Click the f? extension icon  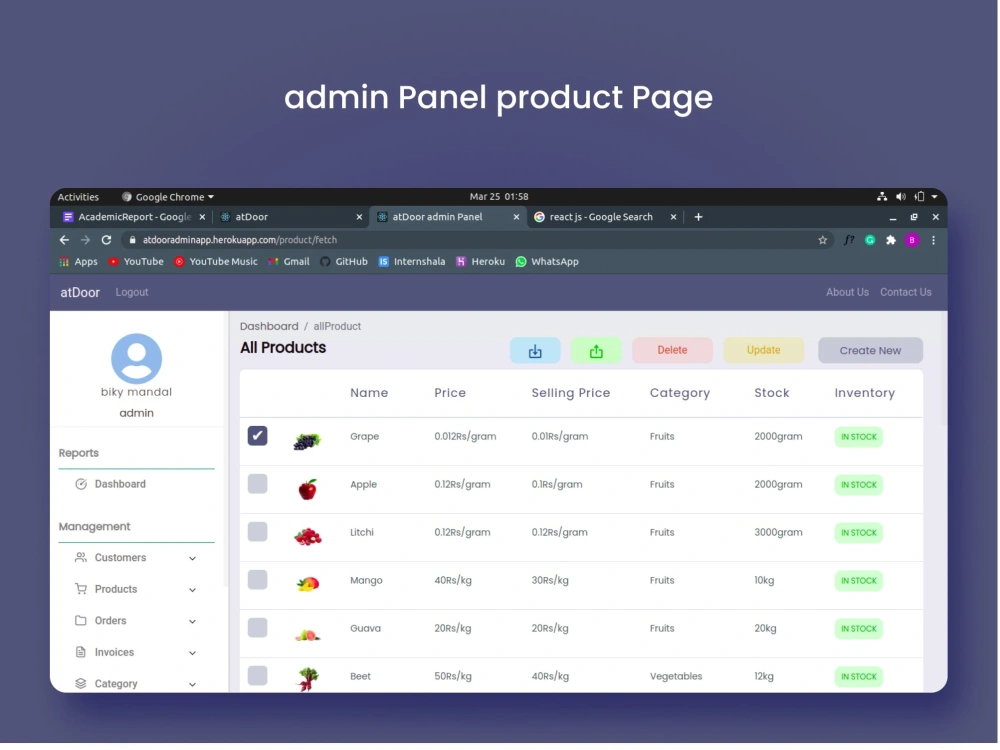pos(850,240)
